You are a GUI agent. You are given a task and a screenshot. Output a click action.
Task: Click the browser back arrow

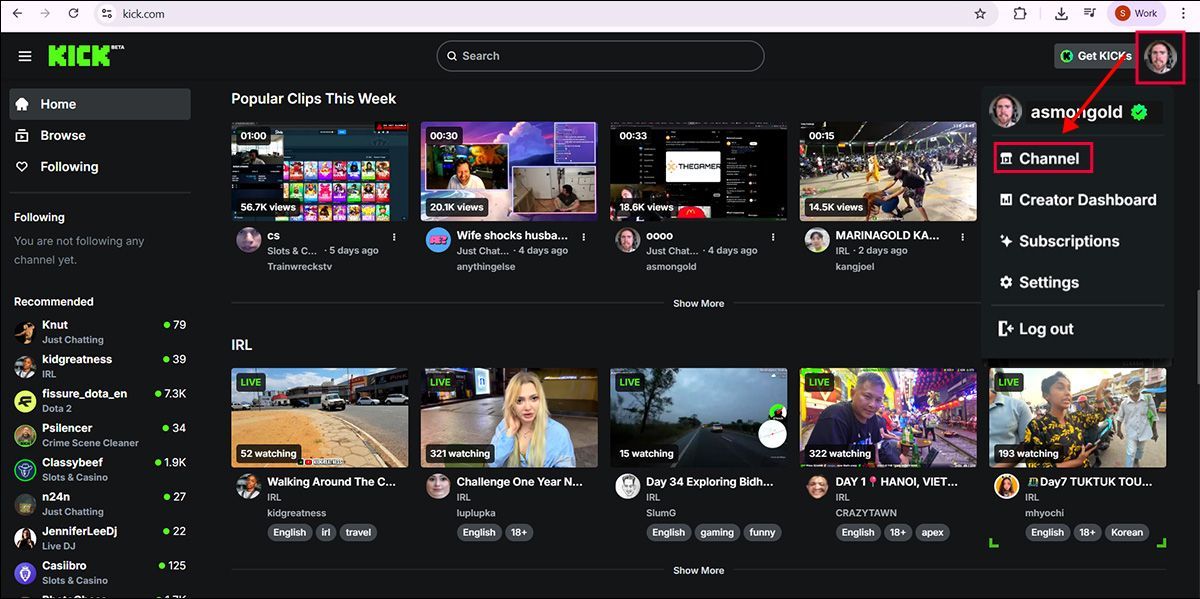(17, 14)
